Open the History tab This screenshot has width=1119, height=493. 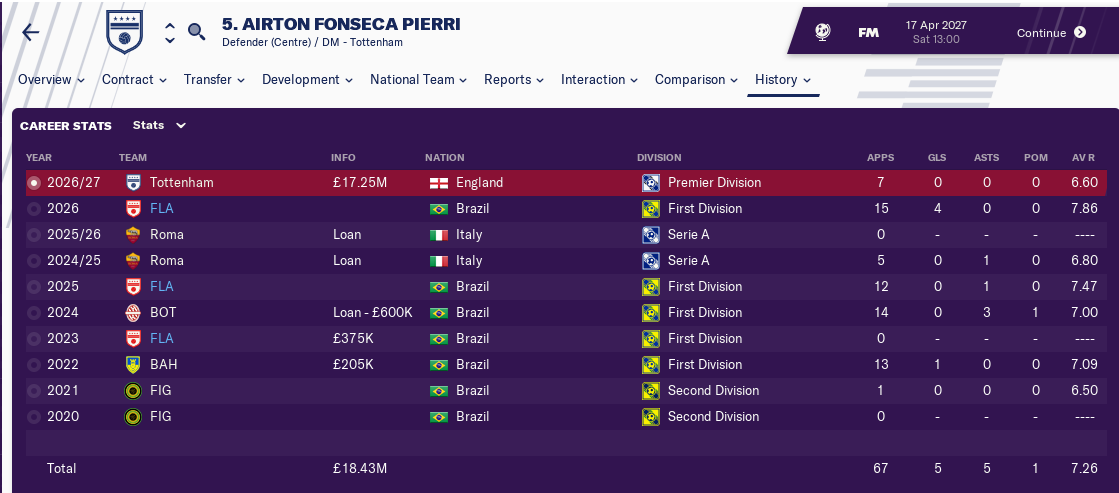pos(782,80)
